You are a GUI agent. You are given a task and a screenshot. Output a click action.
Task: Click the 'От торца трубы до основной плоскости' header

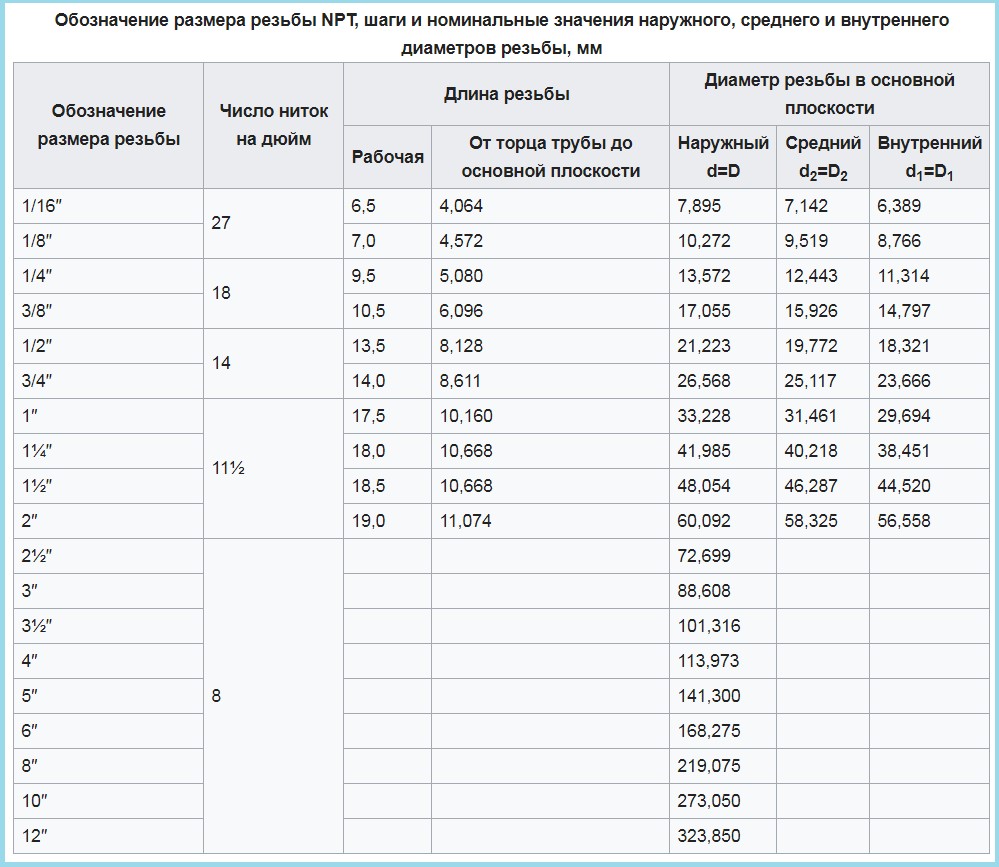(x=550, y=157)
